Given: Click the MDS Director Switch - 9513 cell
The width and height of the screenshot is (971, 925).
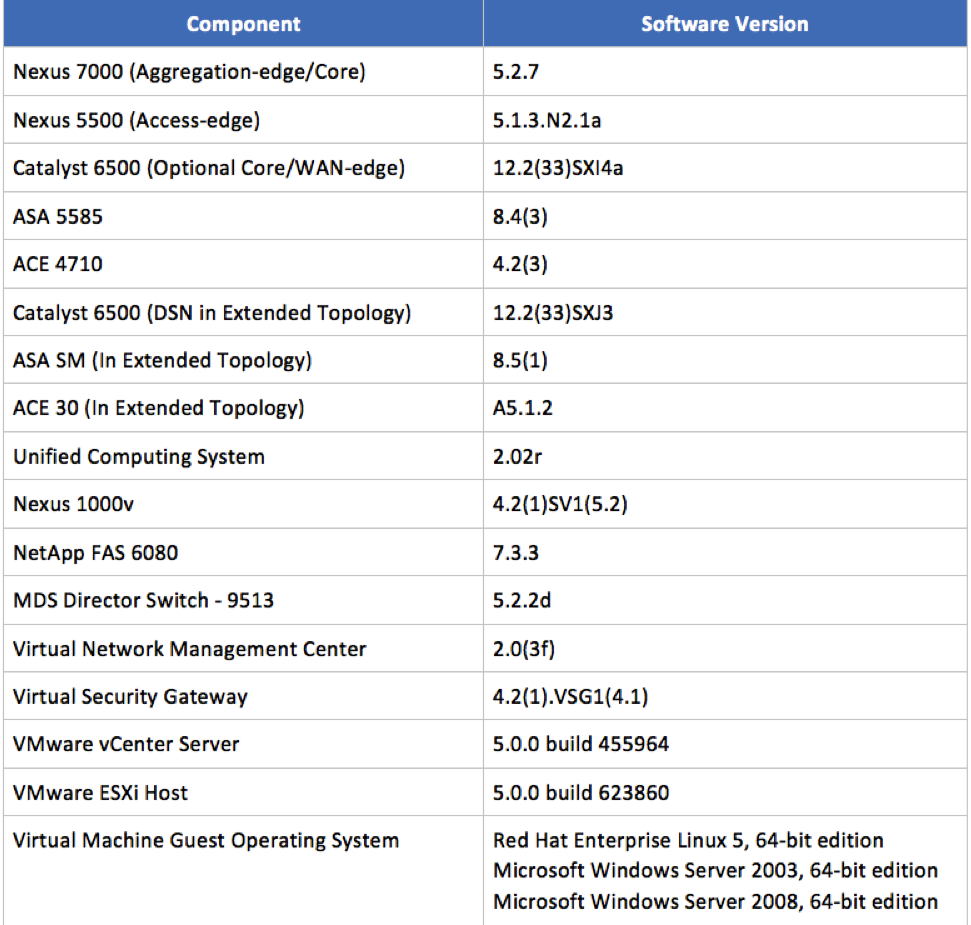Looking at the screenshot, I should click(x=143, y=600).
